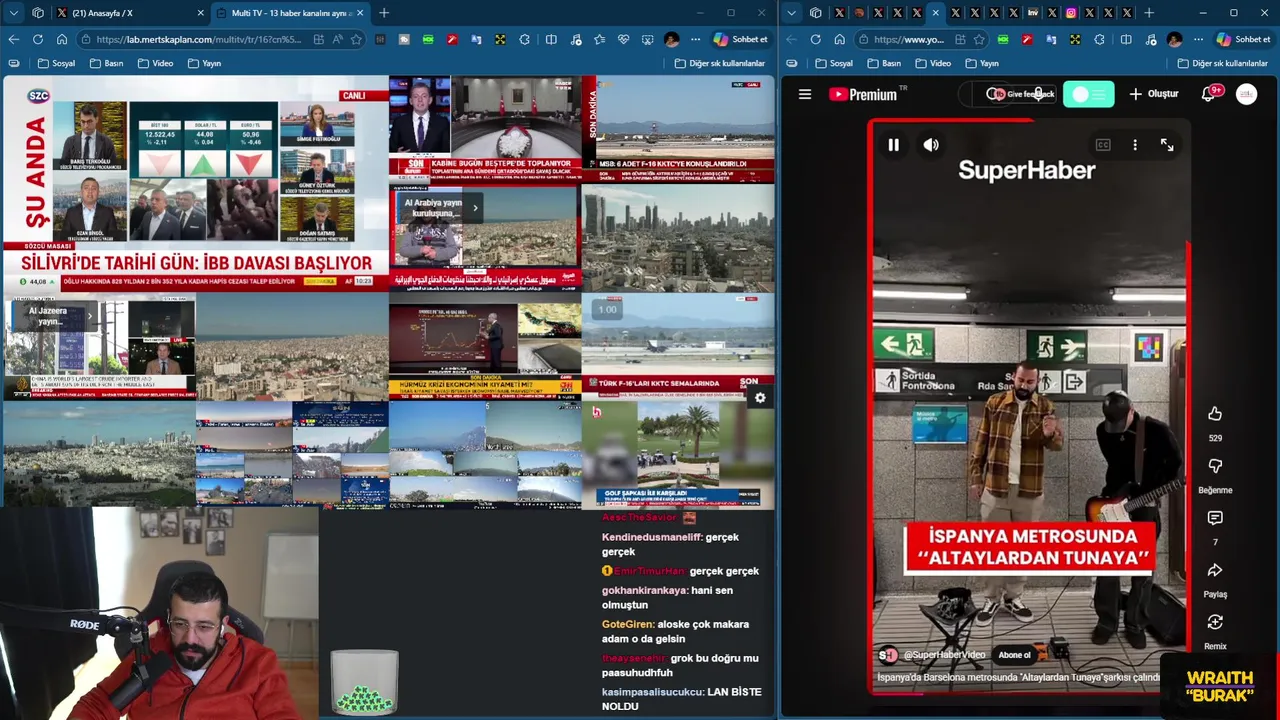Viewport: 1280px width, 720px height.
Task: Click the home button in Multi TV window
Action: click(62, 39)
